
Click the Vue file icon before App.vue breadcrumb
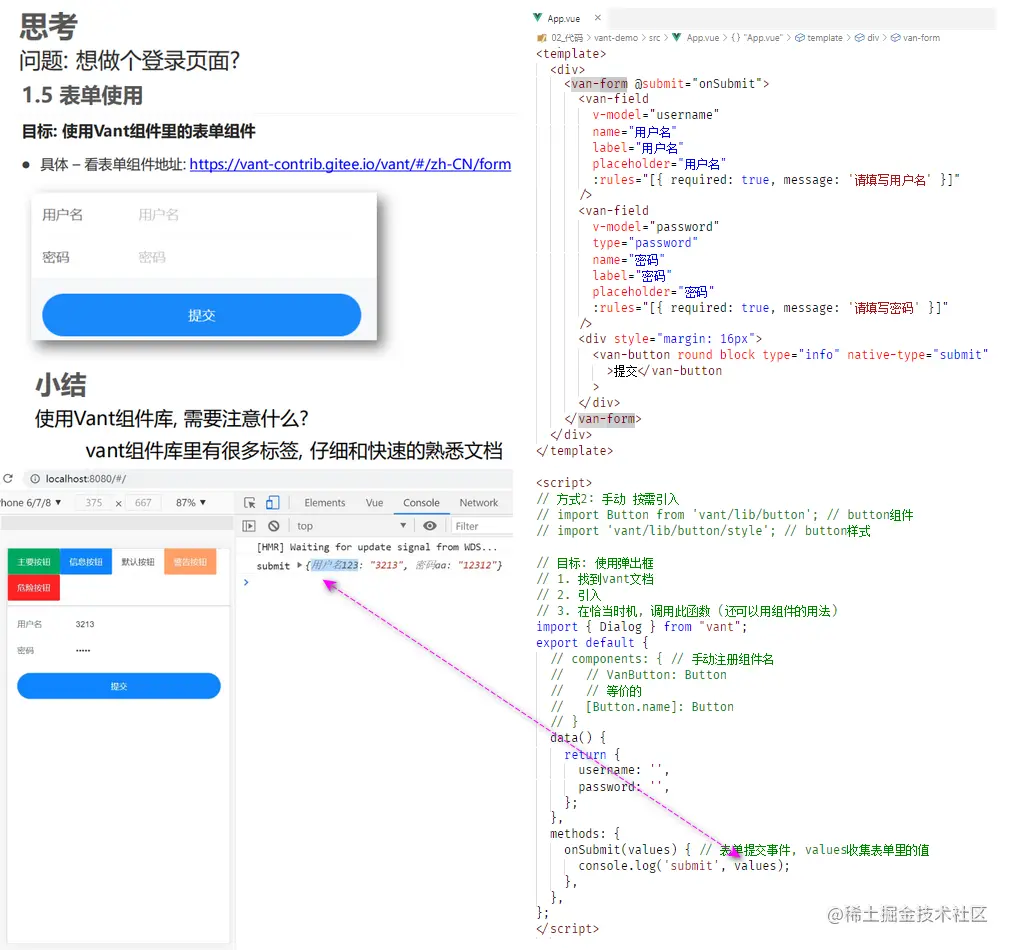click(x=676, y=37)
